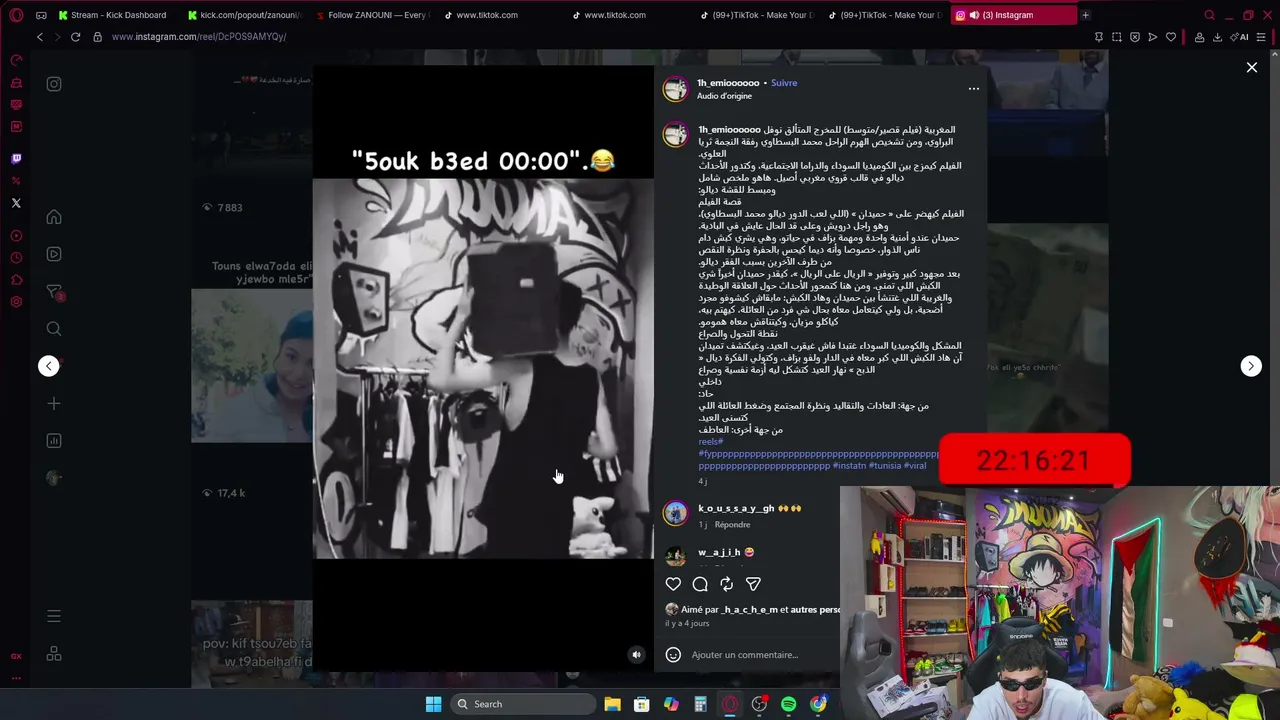This screenshot has width=1280, height=720.
Task: Open Opera sidebar settings gear
Action: click(x=16, y=302)
